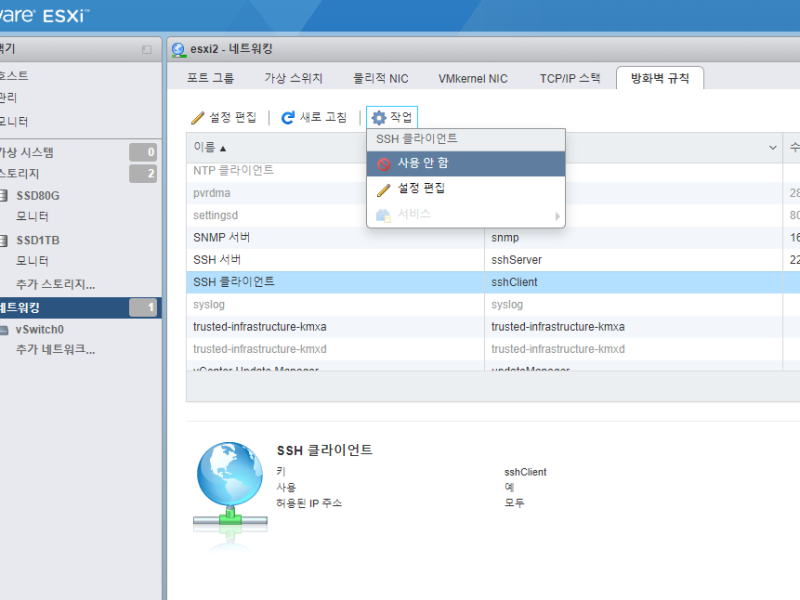The width and height of the screenshot is (800, 600).
Task: Click the networking globe icon beside esxi2 title
Action: click(x=179, y=50)
